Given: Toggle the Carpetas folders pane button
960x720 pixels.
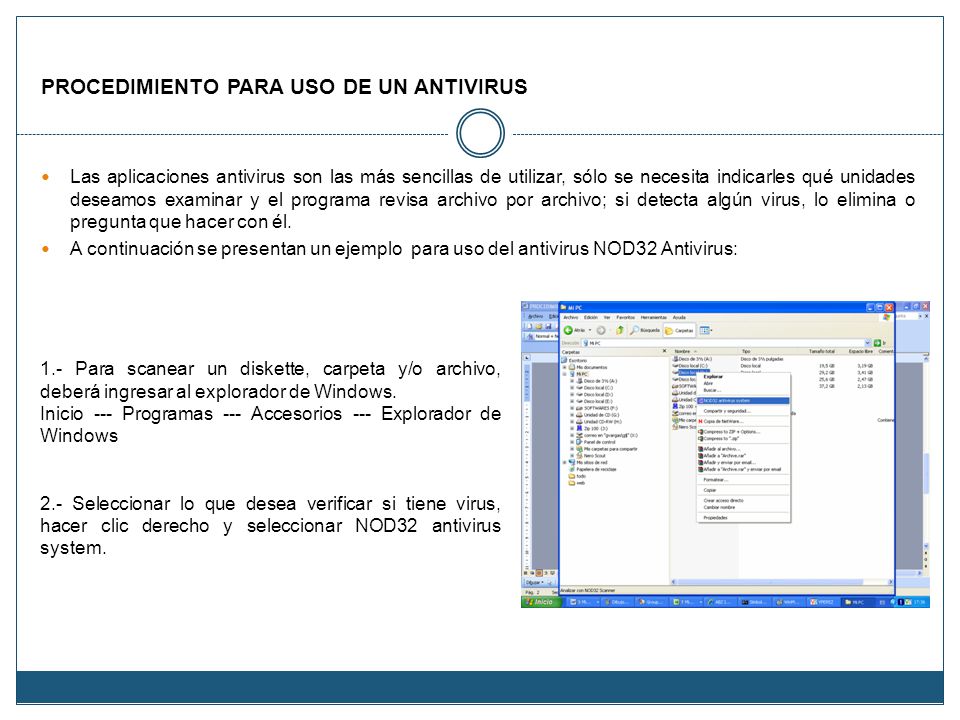Looking at the screenshot, I should (x=679, y=330).
